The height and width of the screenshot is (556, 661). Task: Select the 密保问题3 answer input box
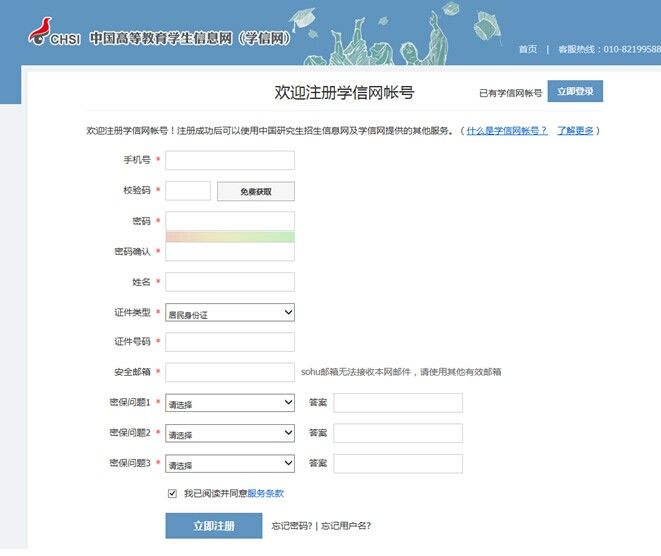(398, 464)
